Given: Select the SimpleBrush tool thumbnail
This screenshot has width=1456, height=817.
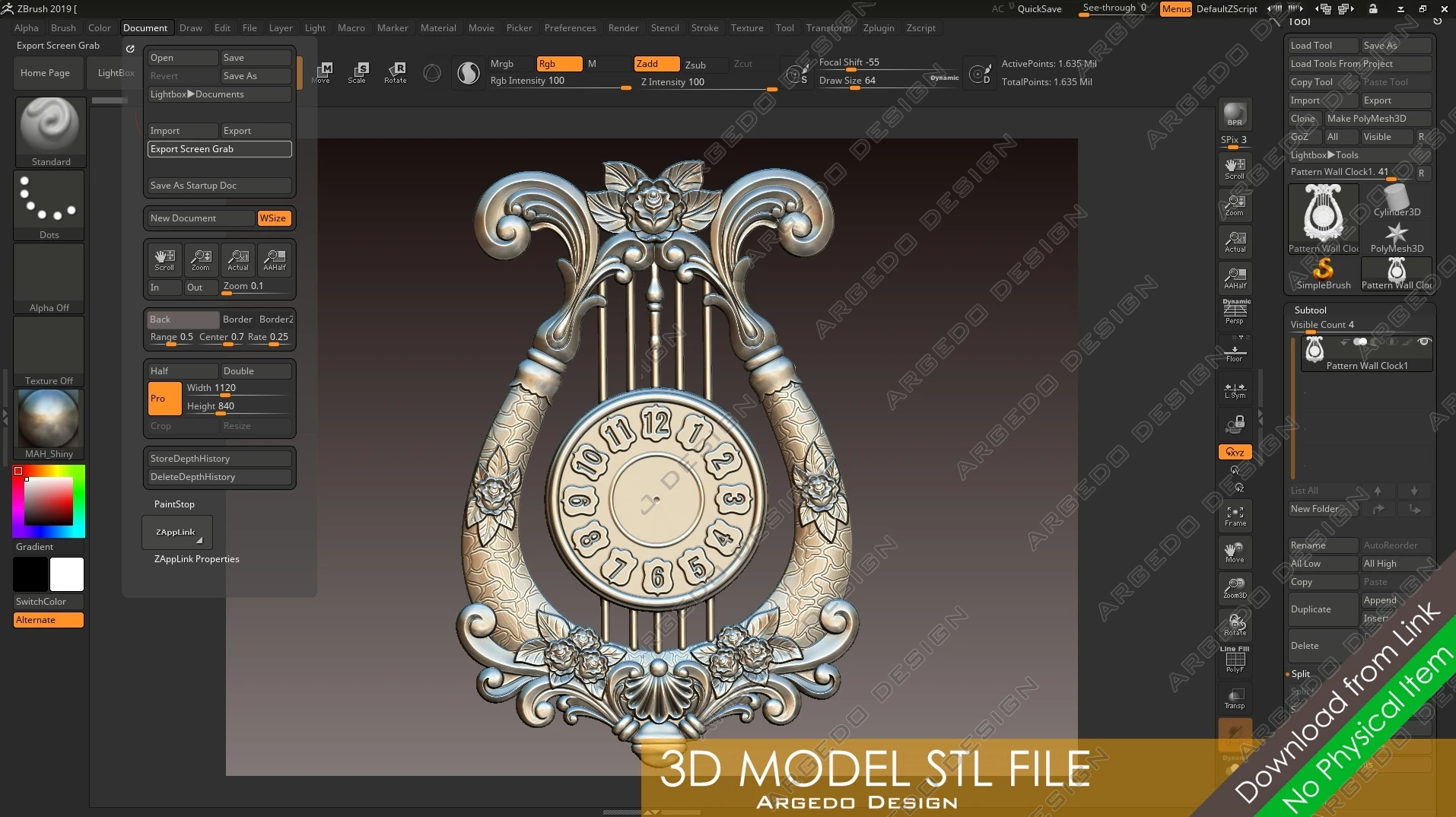Looking at the screenshot, I should click(x=1324, y=275).
